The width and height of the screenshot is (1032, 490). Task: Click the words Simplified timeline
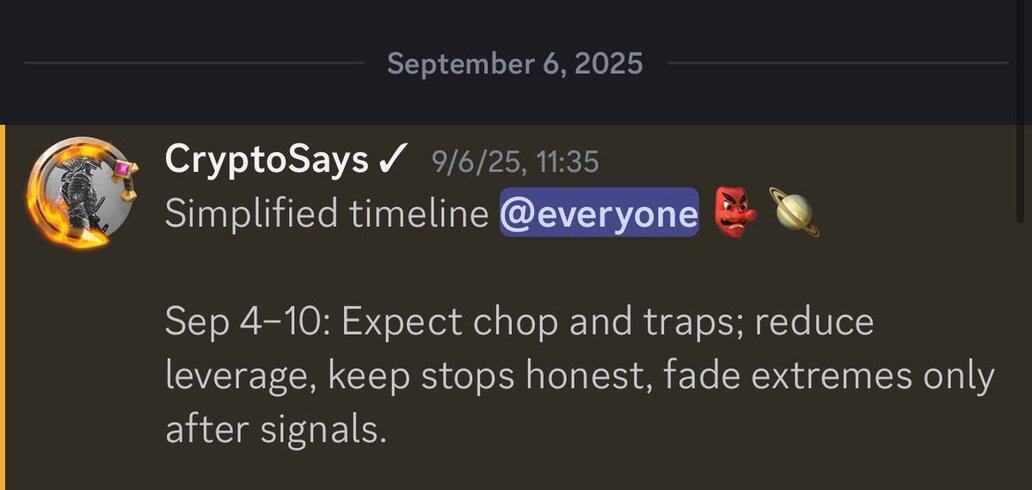(327, 213)
